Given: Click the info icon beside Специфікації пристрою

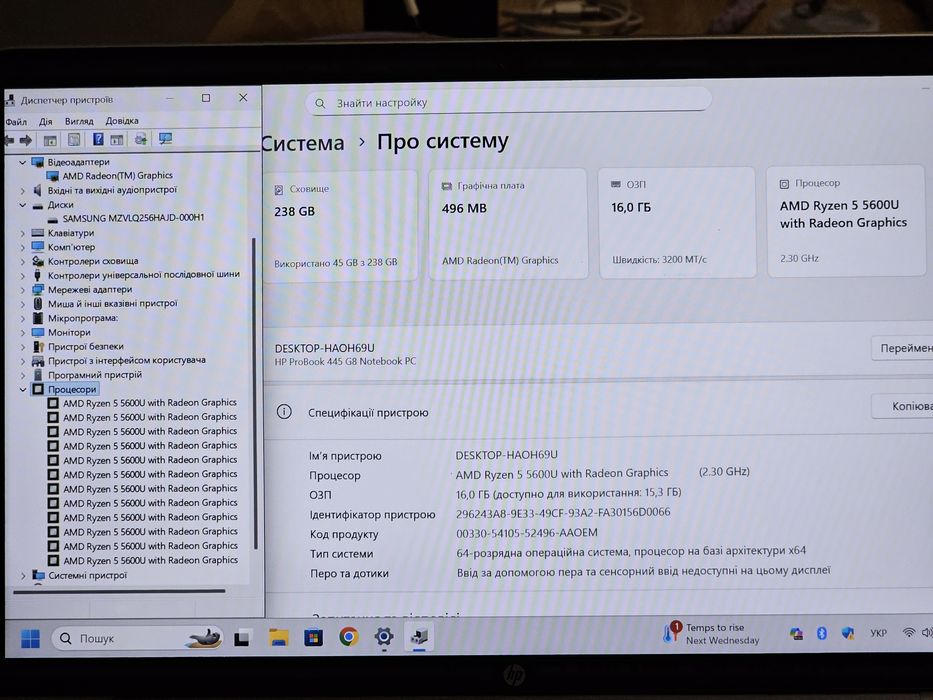Looking at the screenshot, I should 284,412.
